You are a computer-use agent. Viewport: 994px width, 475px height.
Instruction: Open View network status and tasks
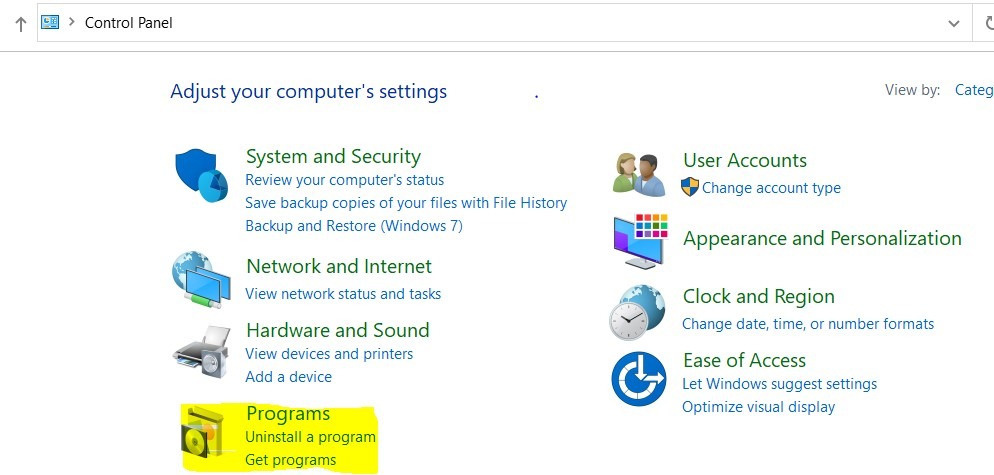(343, 294)
